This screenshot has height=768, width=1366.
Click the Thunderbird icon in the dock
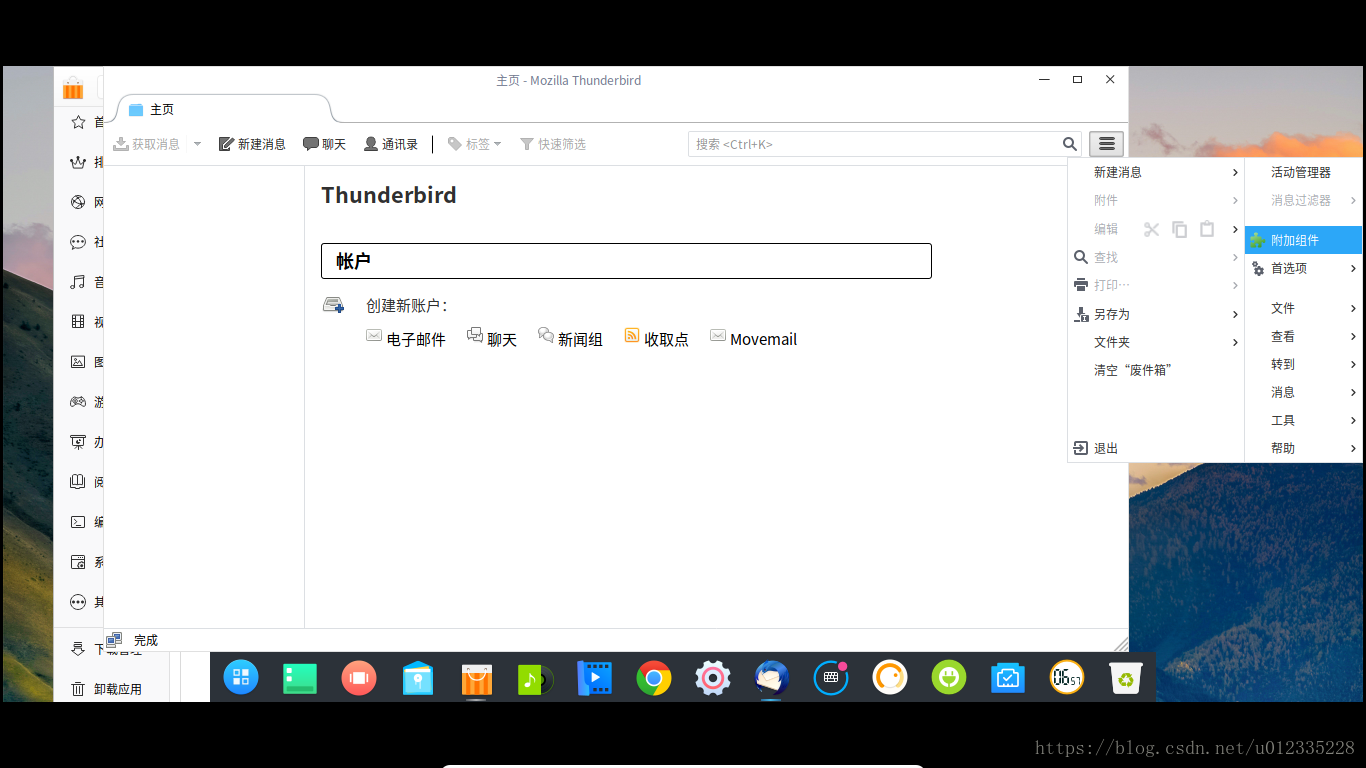(x=772, y=678)
